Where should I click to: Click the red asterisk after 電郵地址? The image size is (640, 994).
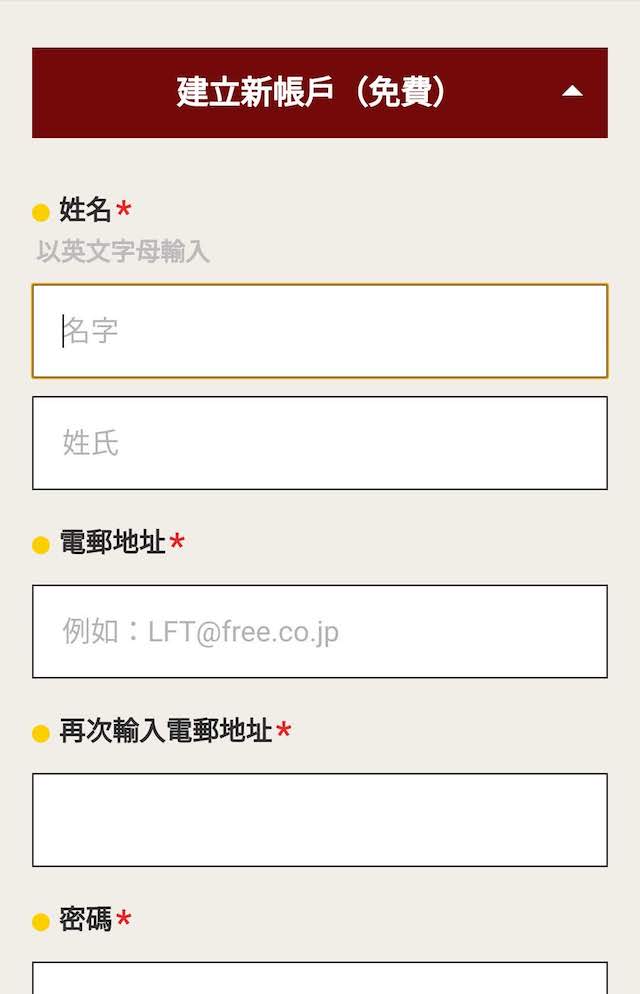[177, 543]
